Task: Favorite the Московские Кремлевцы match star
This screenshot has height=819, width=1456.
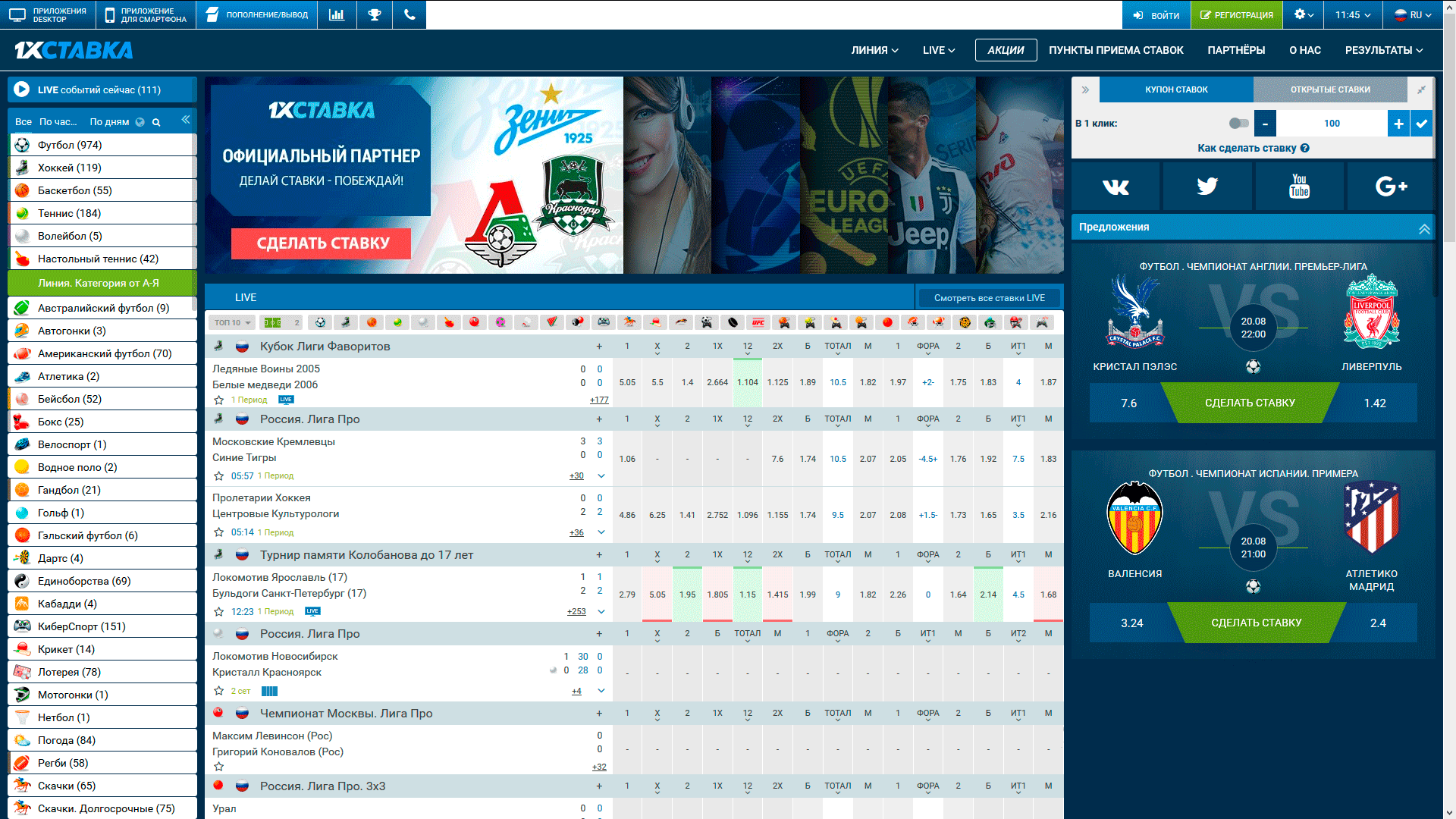Action: (218, 476)
